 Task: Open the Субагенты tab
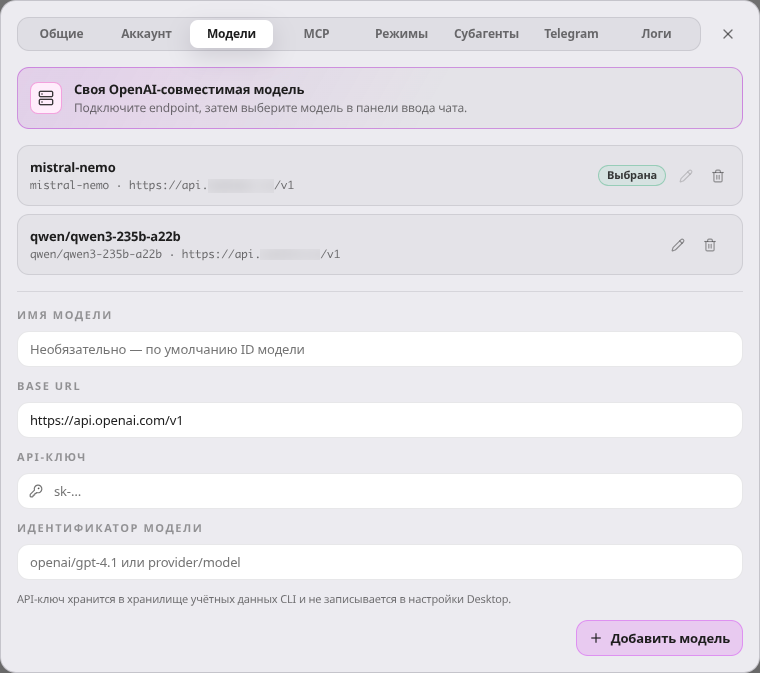pyautogui.click(x=486, y=34)
